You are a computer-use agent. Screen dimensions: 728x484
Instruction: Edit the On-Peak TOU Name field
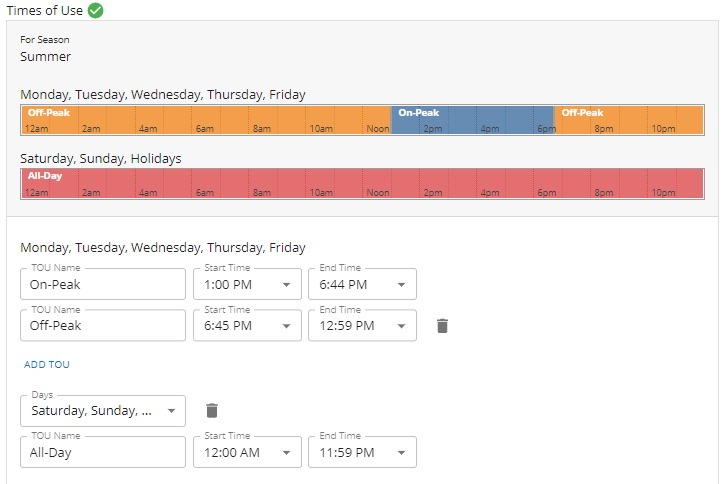point(103,284)
